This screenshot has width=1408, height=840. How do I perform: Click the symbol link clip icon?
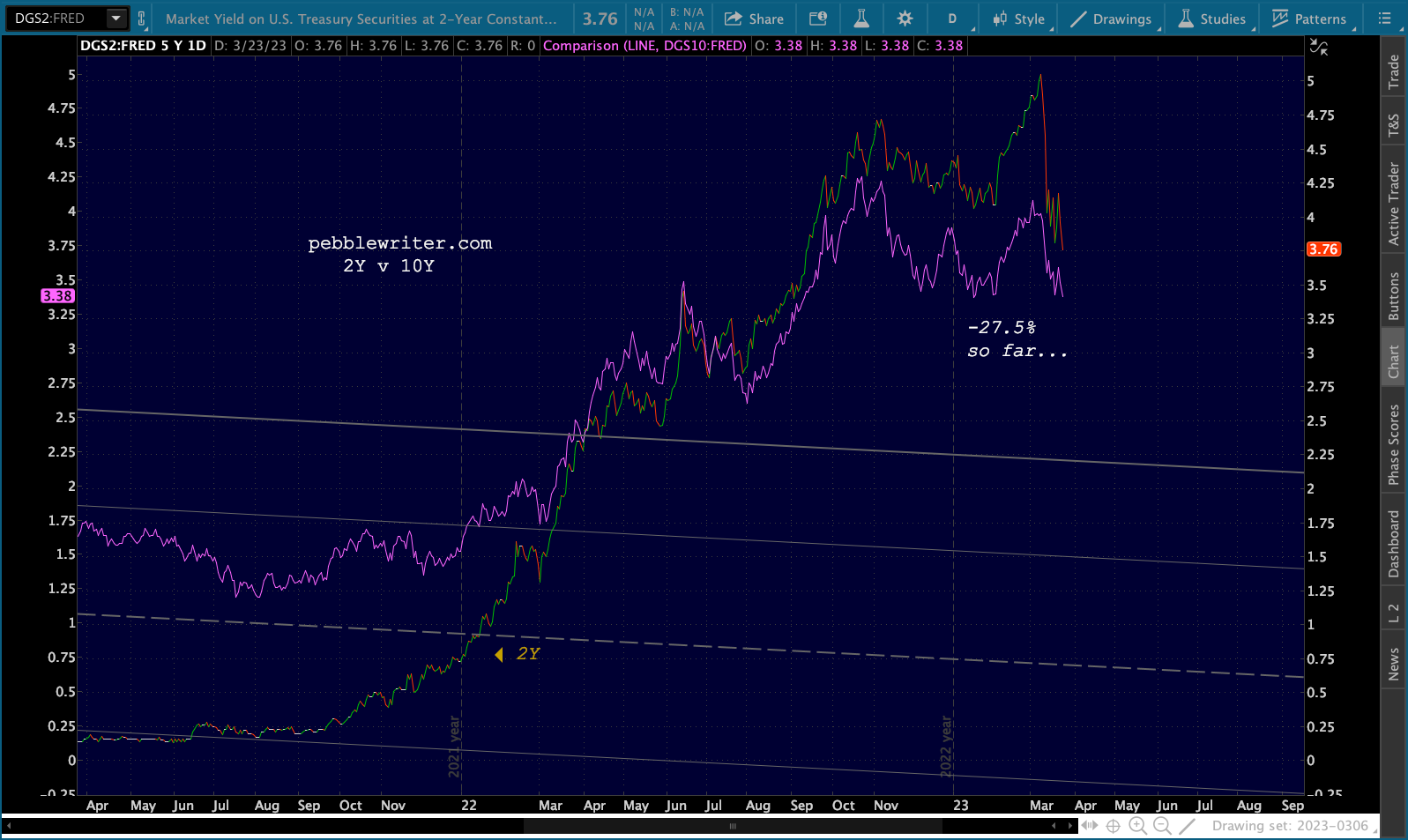141,19
